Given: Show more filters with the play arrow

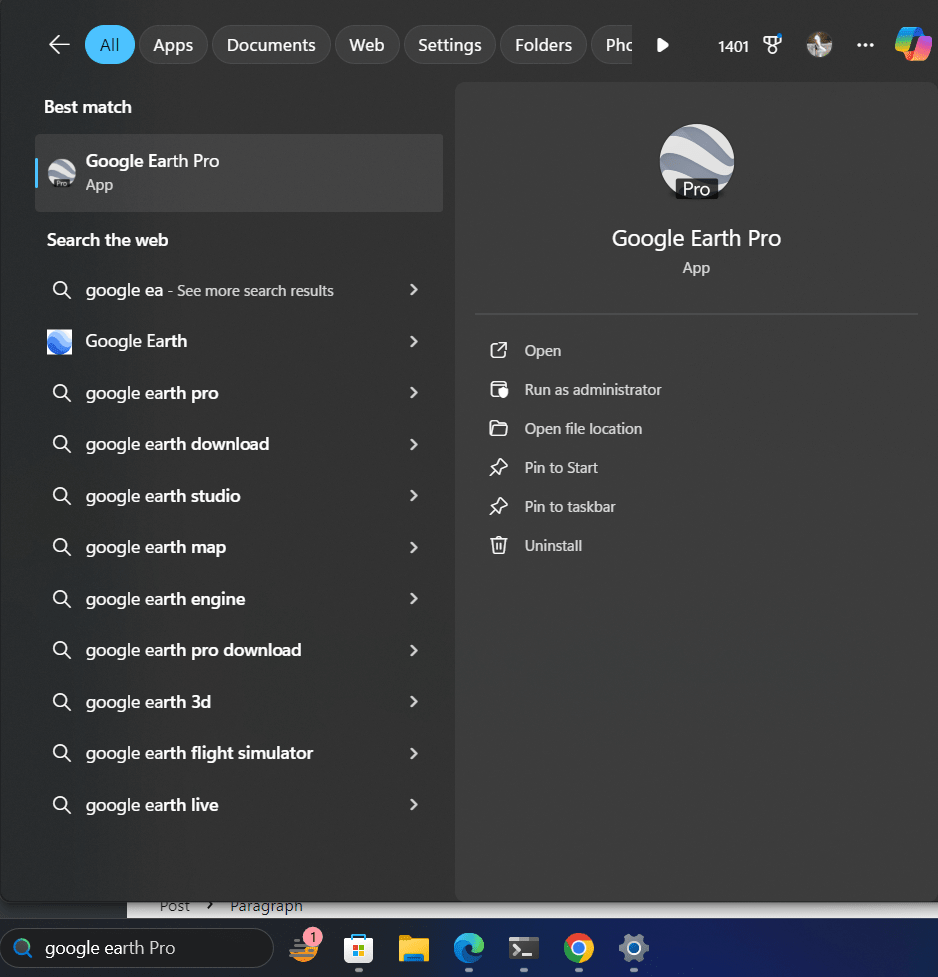Looking at the screenshot, I should point(663,45).
